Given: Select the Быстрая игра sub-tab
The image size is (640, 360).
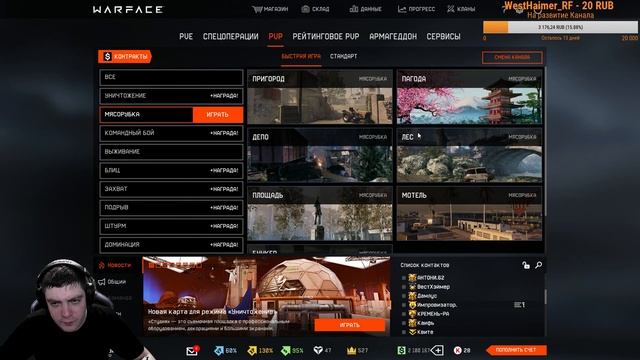Looking at the screenshot, I should tap(301, 56).
